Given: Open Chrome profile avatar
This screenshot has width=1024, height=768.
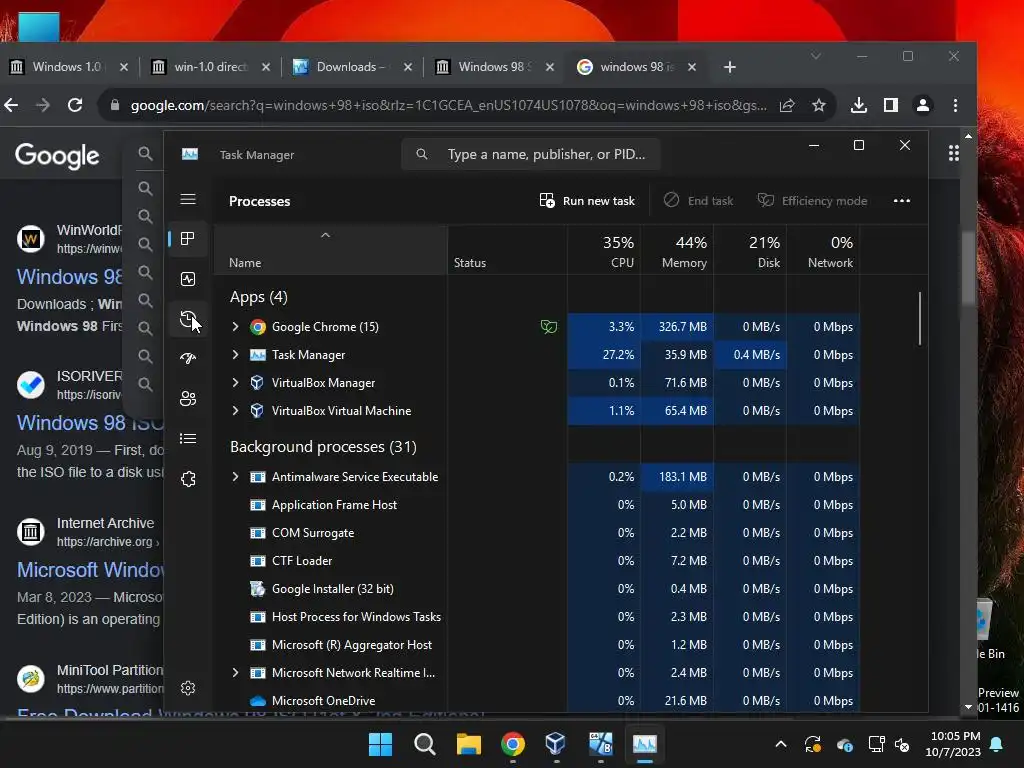Looking at the screenshot, I should [923, 105].
